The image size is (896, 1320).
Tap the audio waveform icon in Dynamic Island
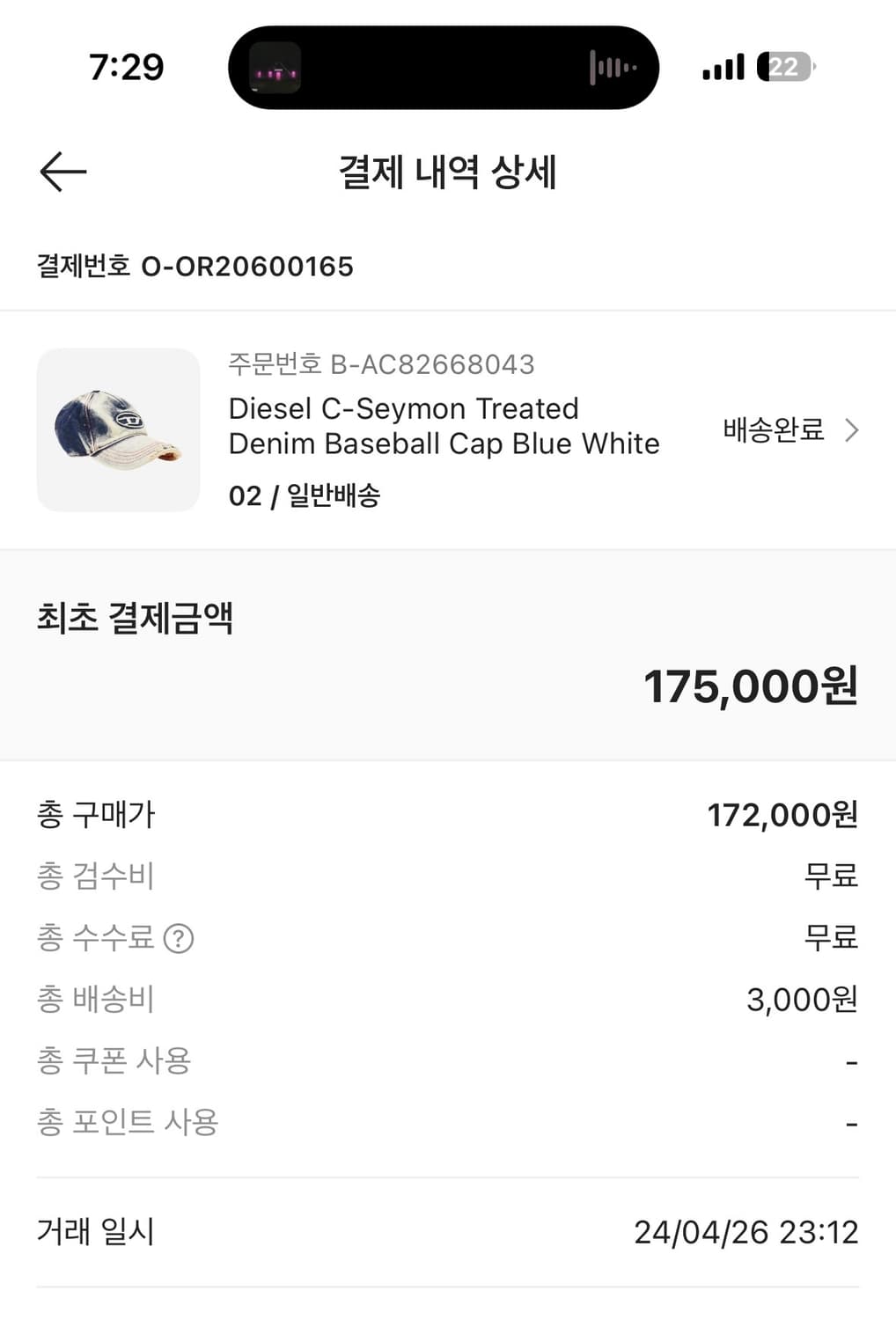tap(613, 68)
